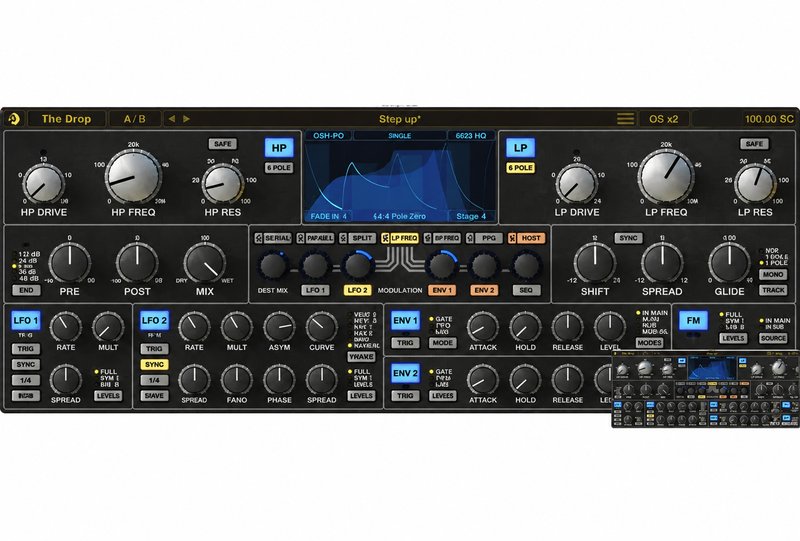Click the SOURCE button in the FM section
This screenshot has height=541, width=800.
pyautogui.click(x=773, y=338)
